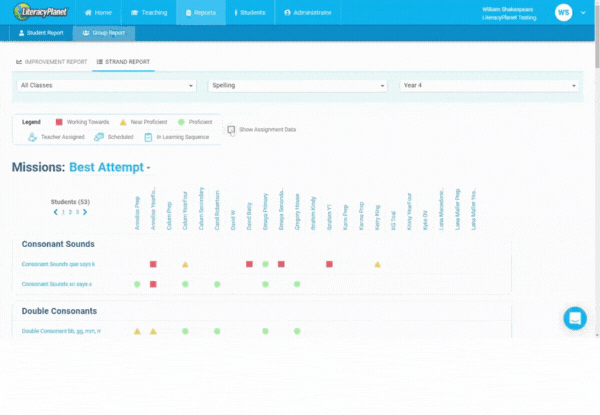
Task: Click the Scheduled legend icon
Action: click(x=99, y=136)
